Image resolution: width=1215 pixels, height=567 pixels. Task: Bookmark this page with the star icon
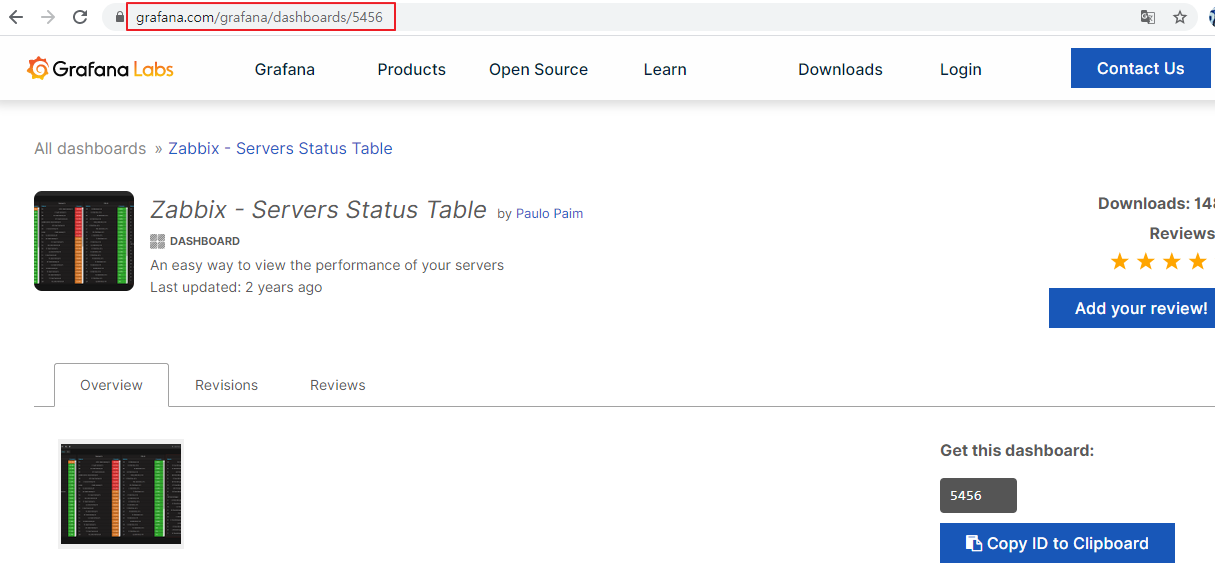[1180, 17]
